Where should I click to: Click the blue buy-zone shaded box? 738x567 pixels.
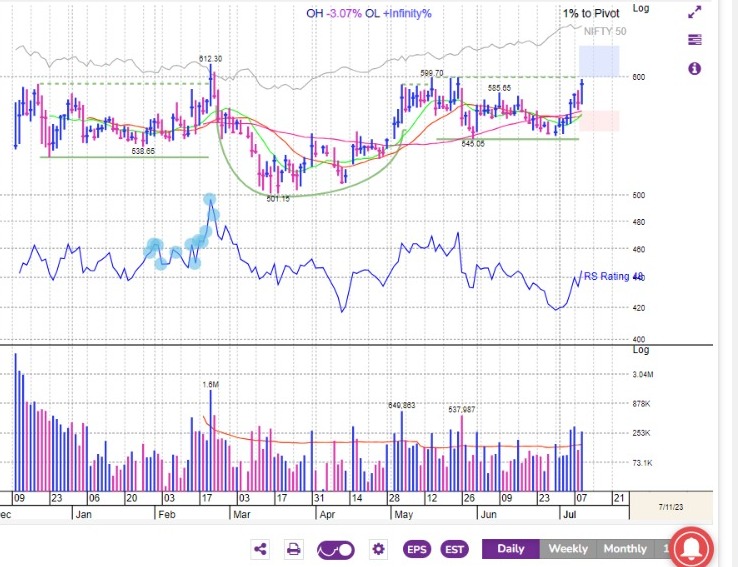tap(599, 61)
